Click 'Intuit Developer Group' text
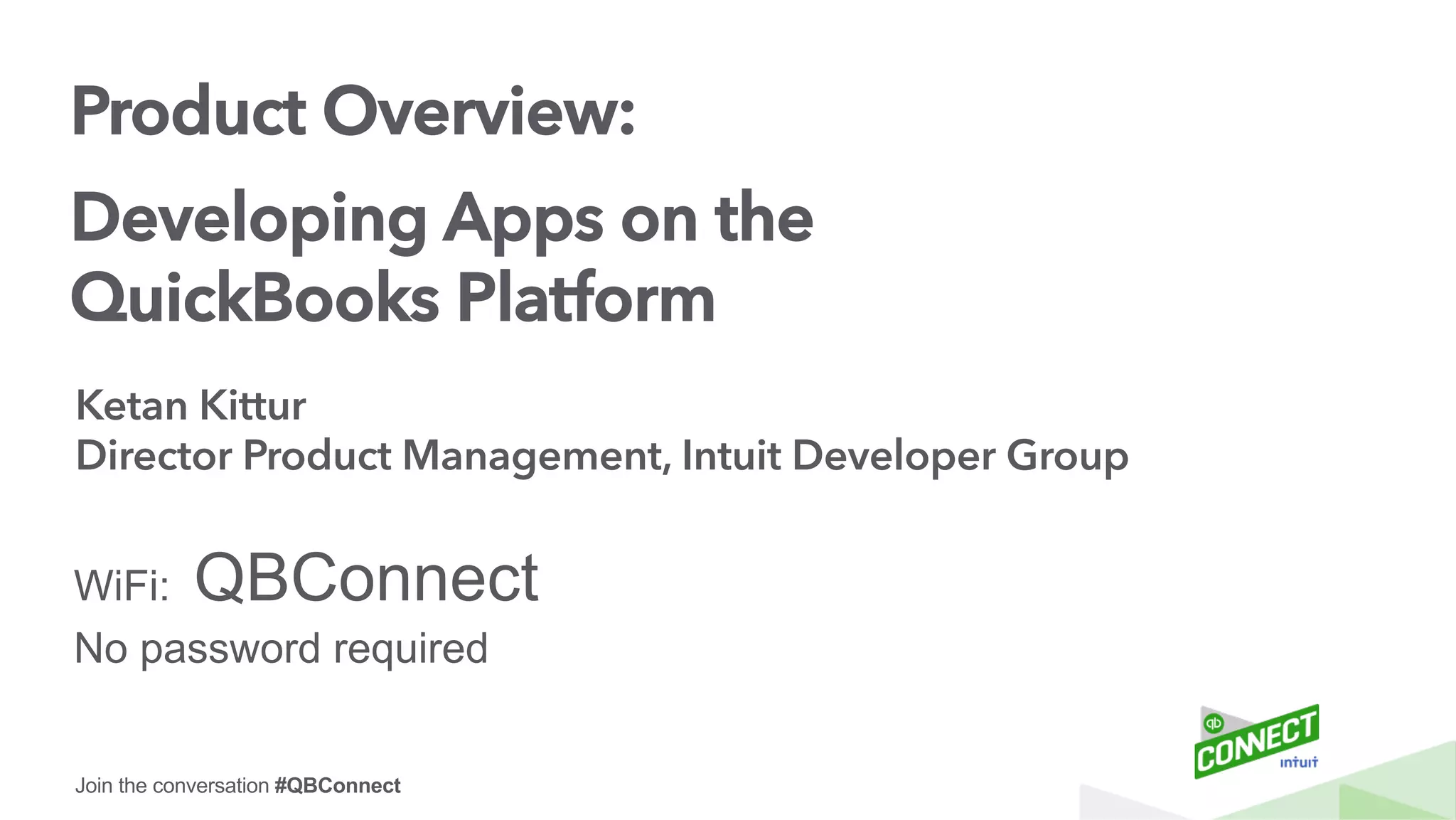Viewport: 1456px width, 820px height. click(904, 456)
